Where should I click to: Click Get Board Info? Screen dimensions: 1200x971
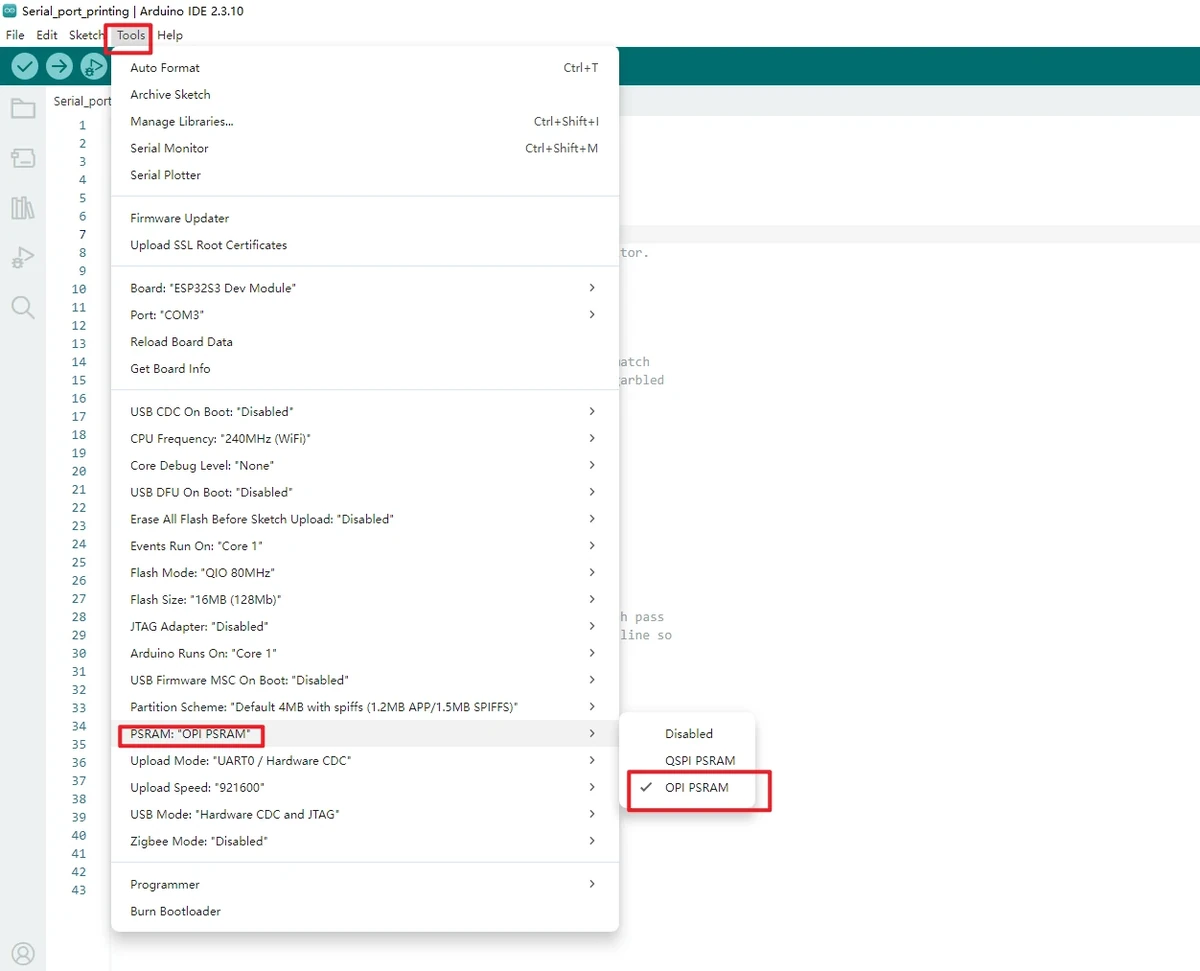click(365, 369)
